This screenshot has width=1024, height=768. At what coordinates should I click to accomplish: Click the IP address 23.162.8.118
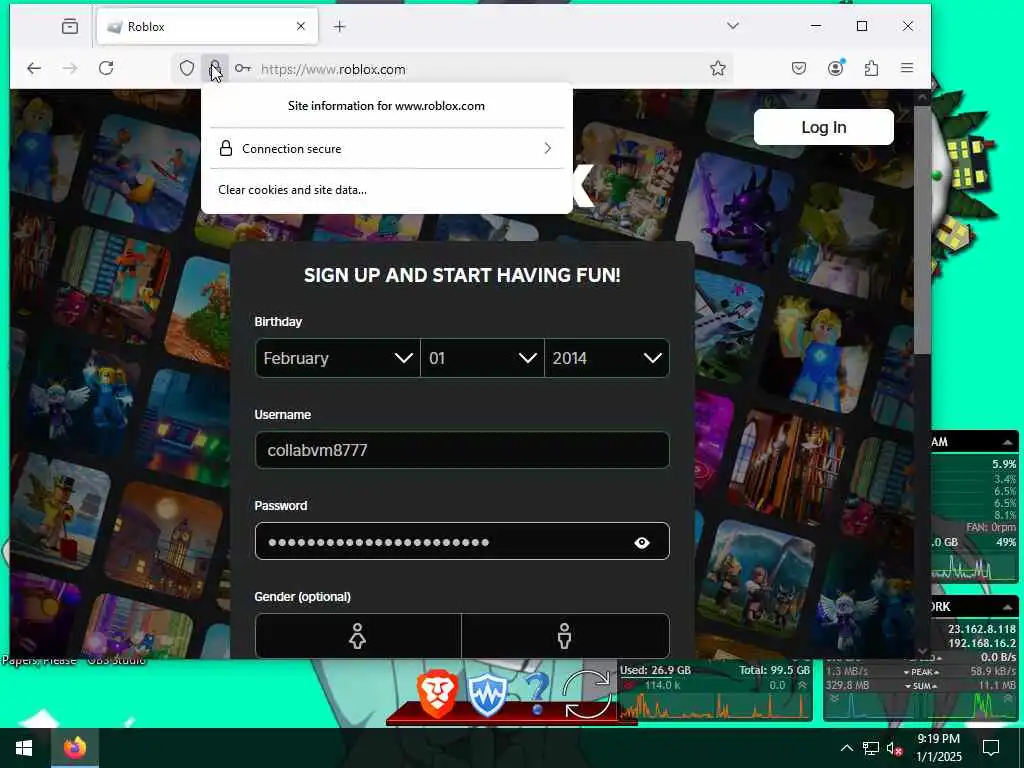point(982,629)
